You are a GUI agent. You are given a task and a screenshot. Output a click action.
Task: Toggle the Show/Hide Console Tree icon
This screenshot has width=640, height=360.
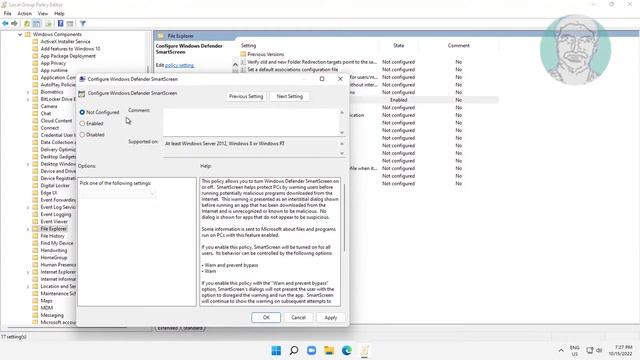[36, 24]
